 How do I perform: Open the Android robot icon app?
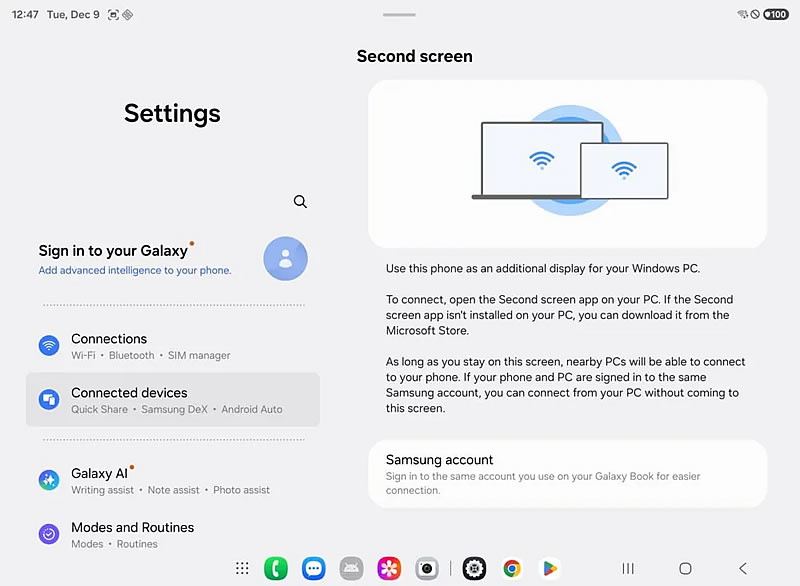(x=351, y=568)
